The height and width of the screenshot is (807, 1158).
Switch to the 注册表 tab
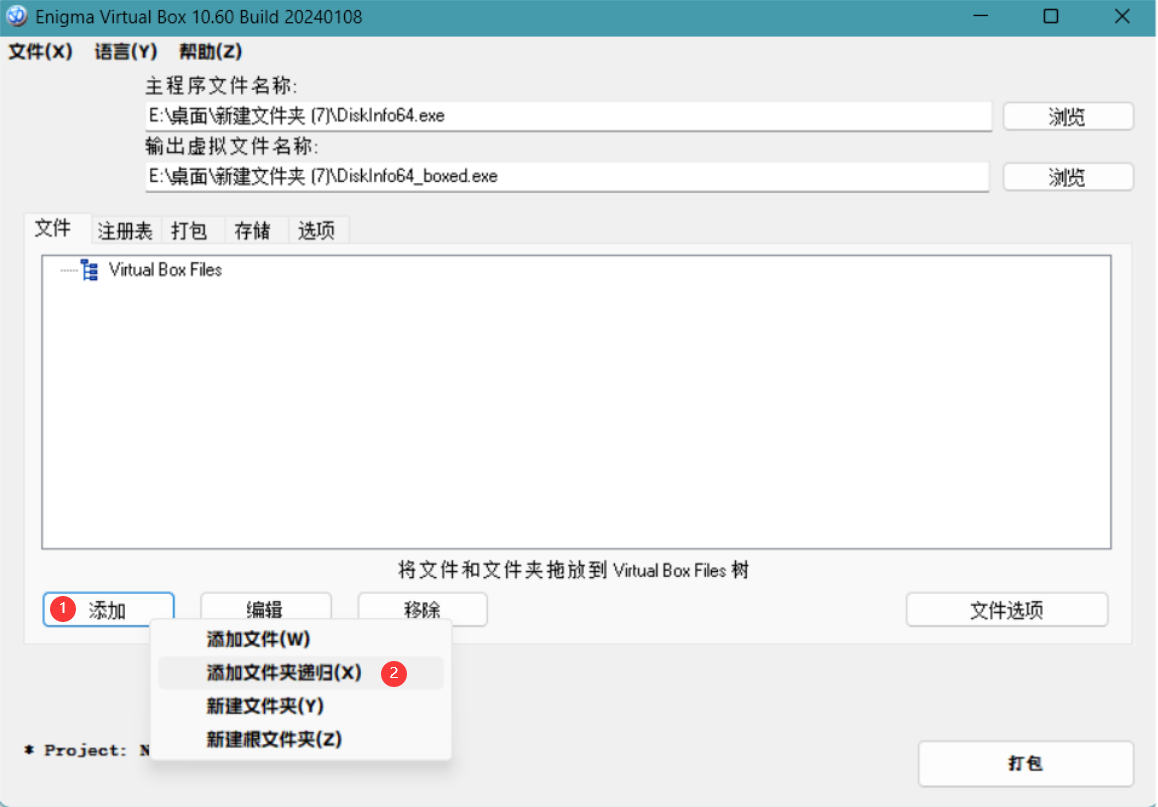[x=125, y=231]
